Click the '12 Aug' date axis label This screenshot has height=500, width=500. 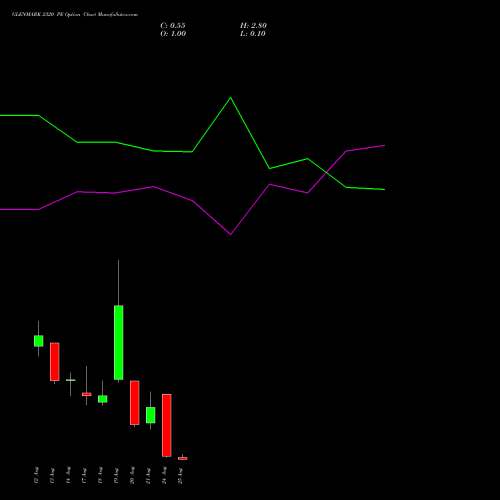pos(36,475)
